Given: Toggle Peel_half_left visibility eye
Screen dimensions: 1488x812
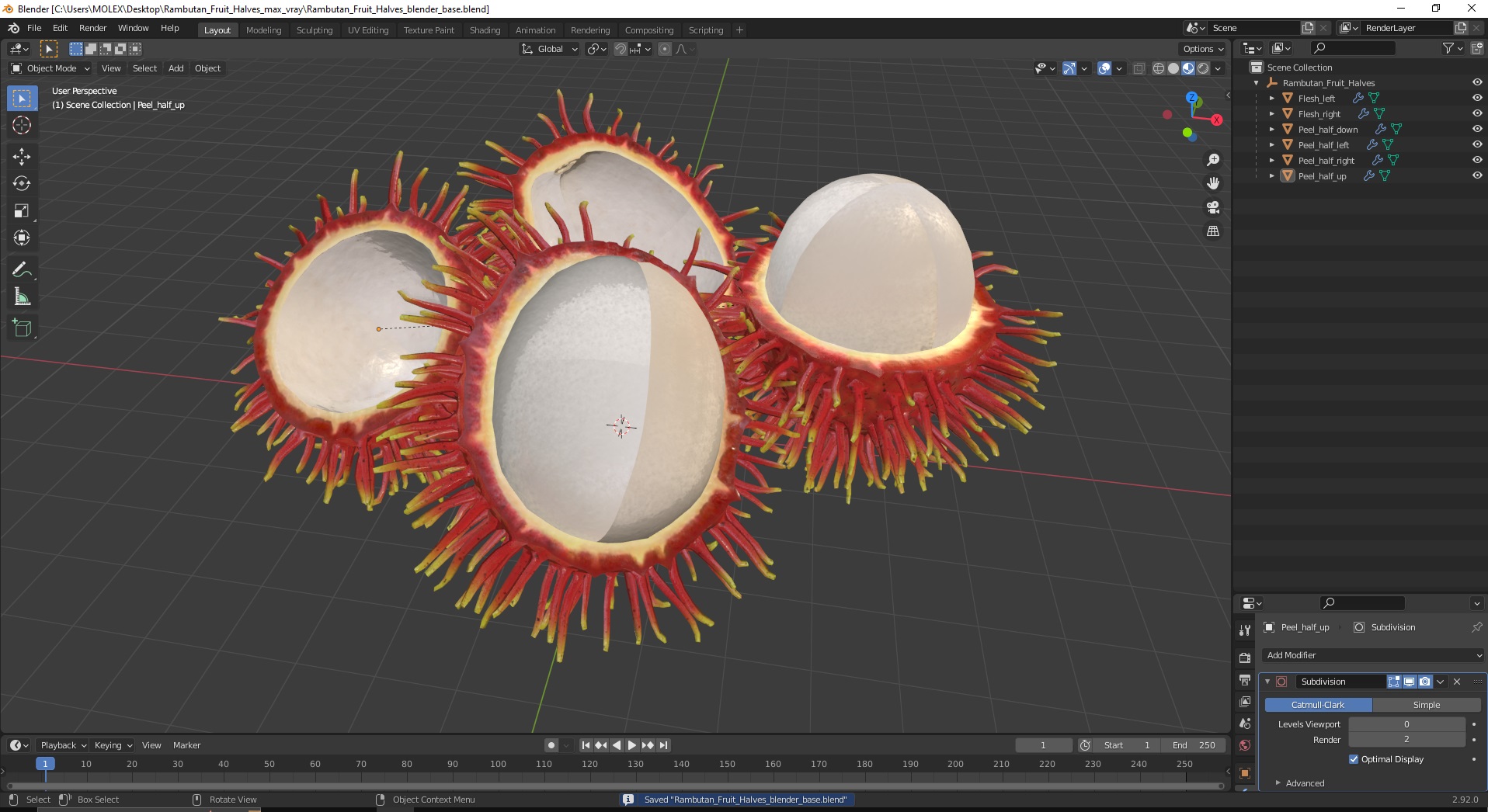Looking at the screenshot, I should [x=1477, y=144].
